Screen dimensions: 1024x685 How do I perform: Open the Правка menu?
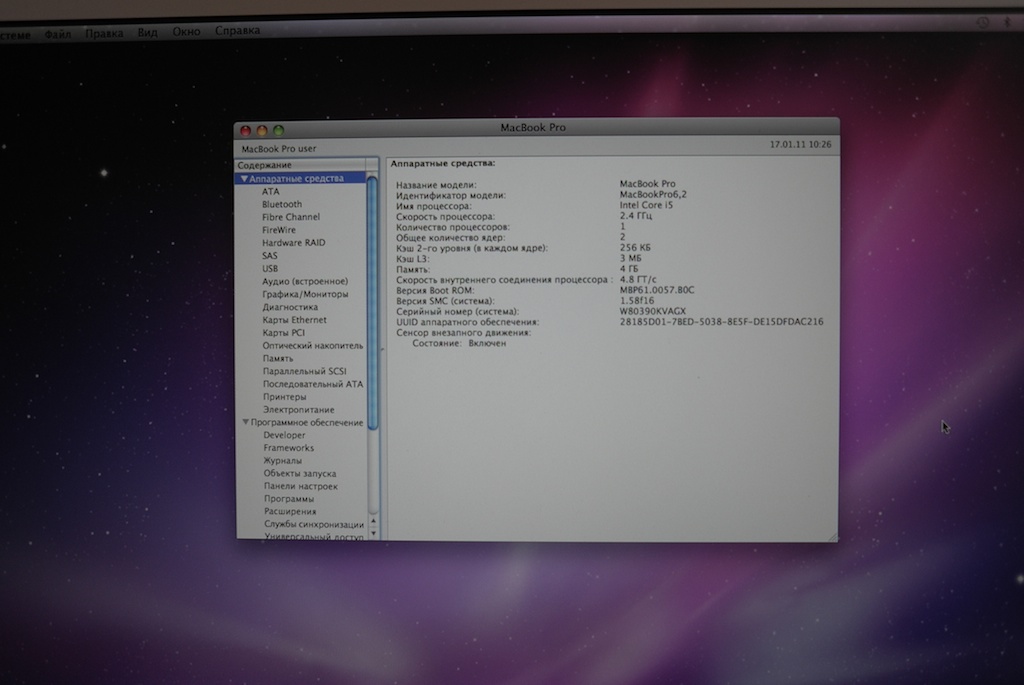click(x=104, y=33)
